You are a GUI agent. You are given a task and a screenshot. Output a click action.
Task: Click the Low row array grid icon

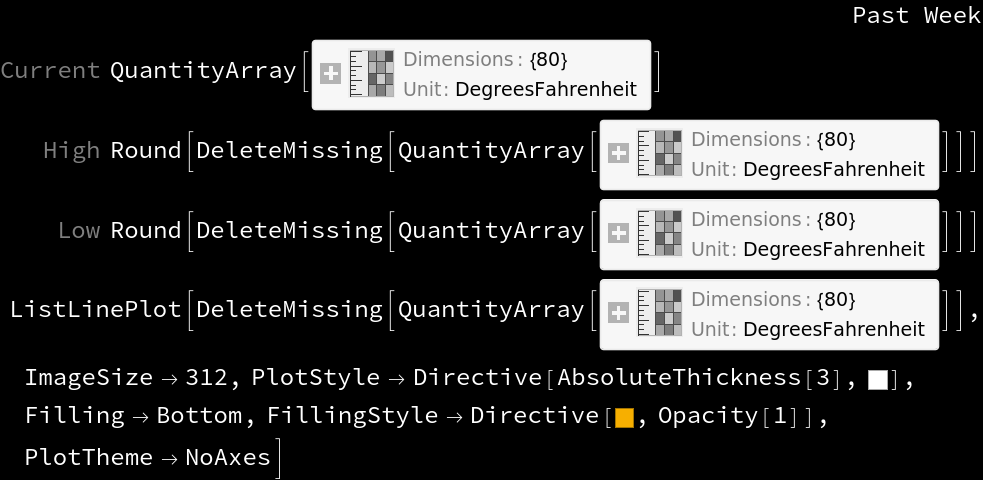point(660,234)
